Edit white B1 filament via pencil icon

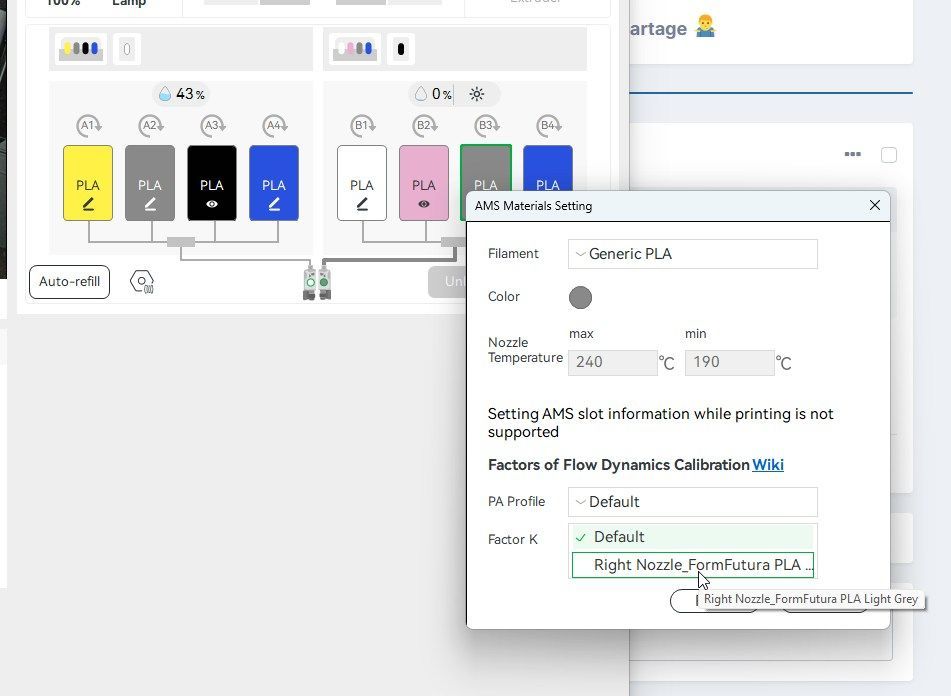pos(362,204)
